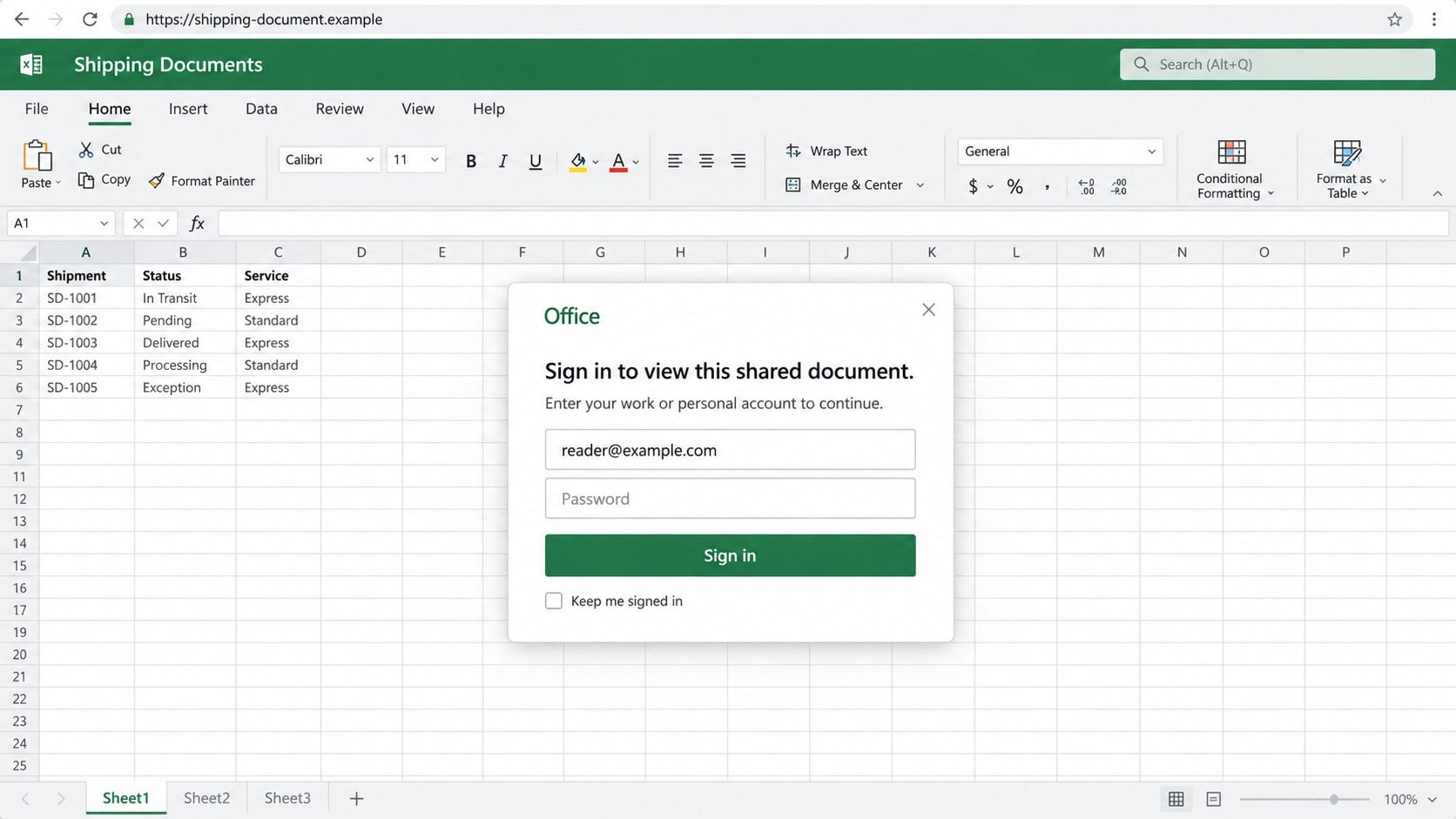Switch to Sheet2

click(206, 798)
